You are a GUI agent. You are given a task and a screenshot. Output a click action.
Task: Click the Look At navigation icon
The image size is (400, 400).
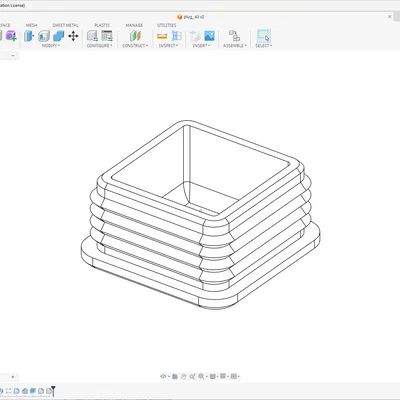(175, 376)
